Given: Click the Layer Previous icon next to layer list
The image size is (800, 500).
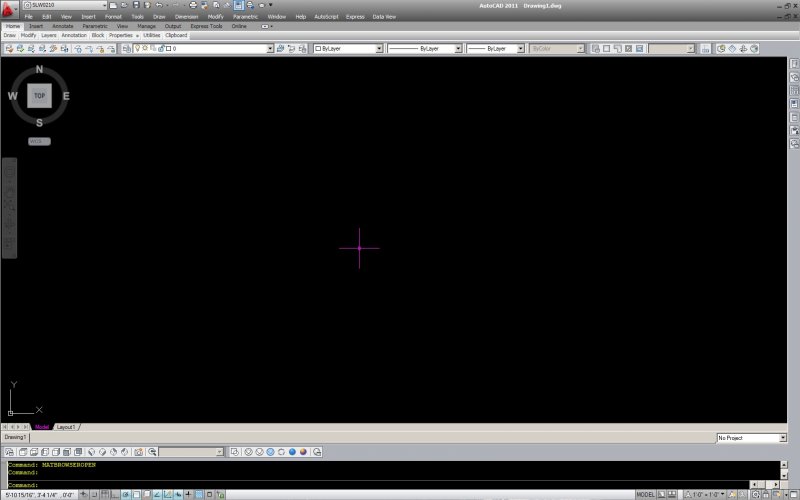Looking at the screenshot, I should coord(291,48).
